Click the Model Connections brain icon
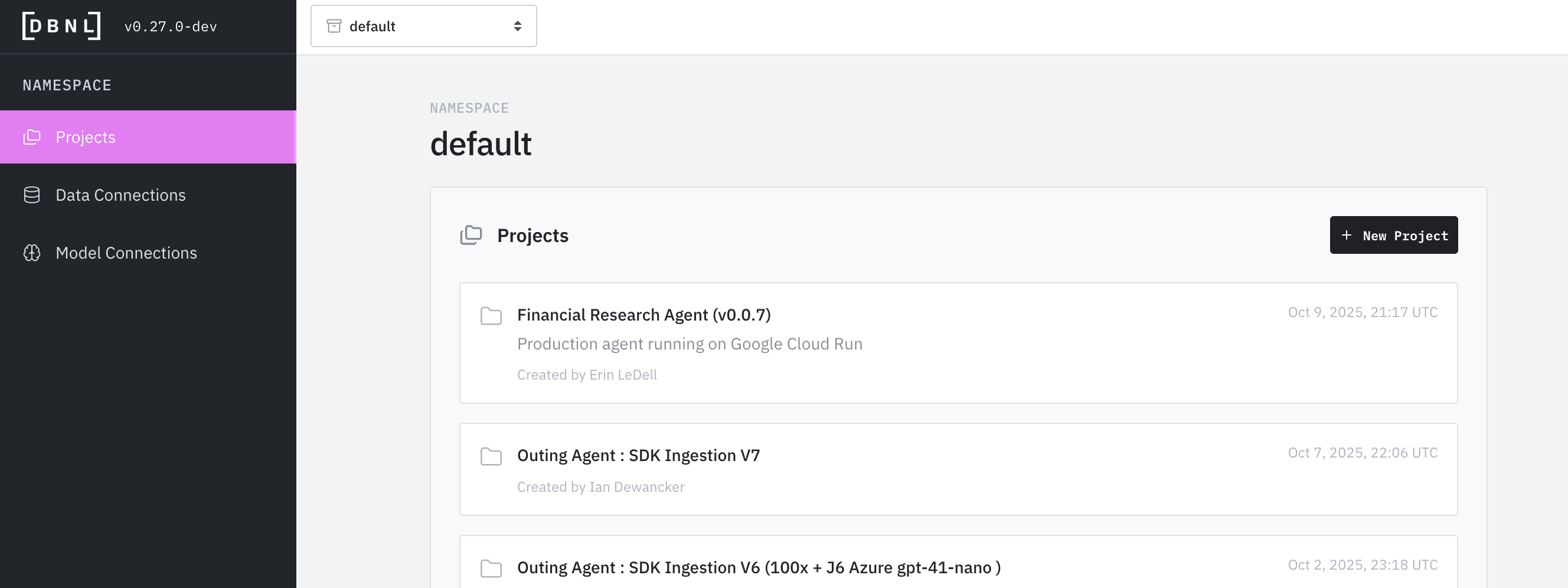This screenshot has width=1568, height=588. [32, 253]
